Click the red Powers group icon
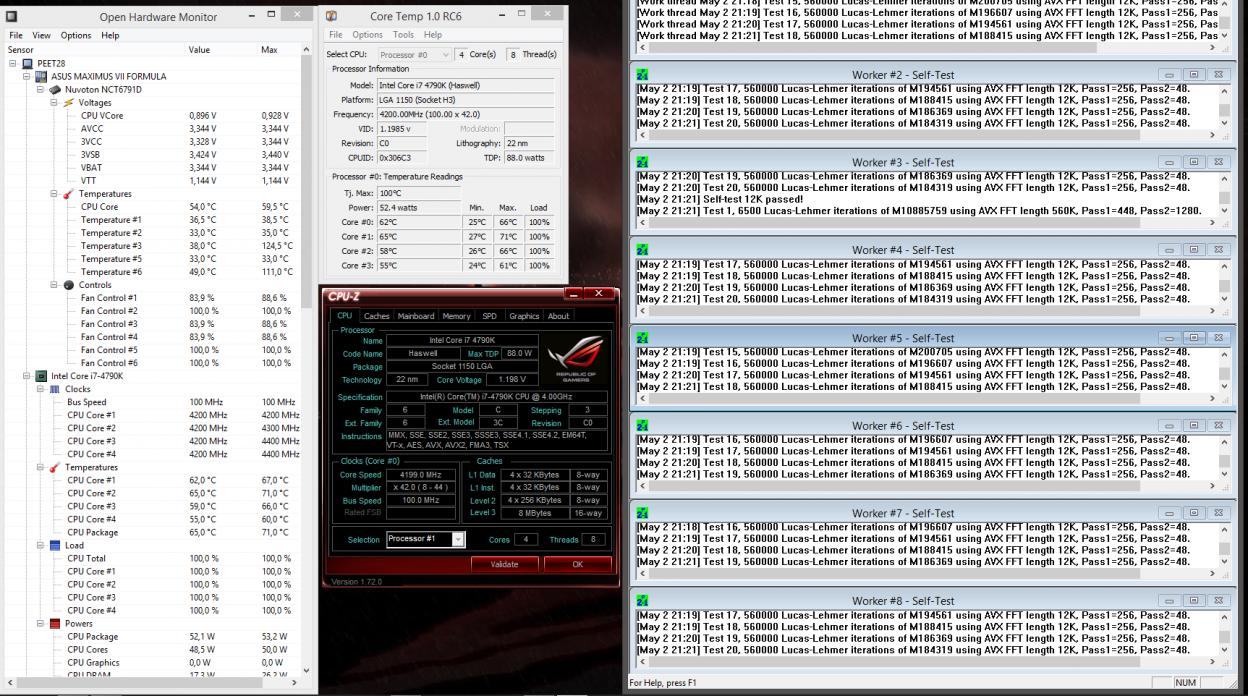This screenshot has width=1248, height=696. coord(55,623)
